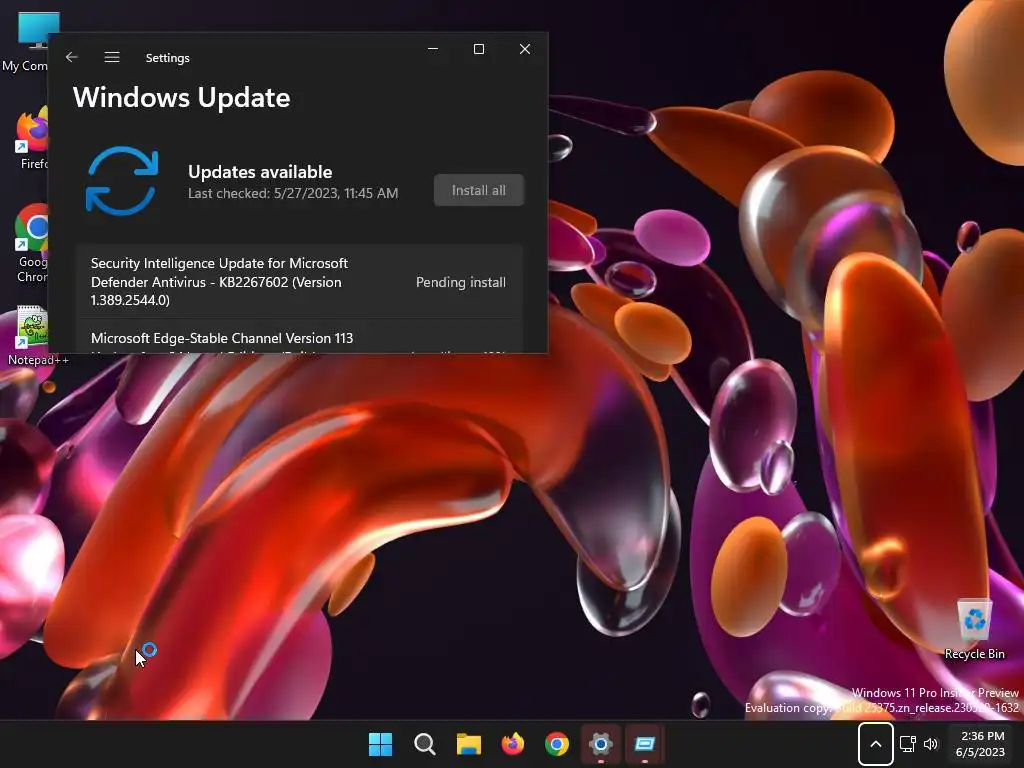
Task: Open the Settings hamburger navigation menu
Action: (x=112, y=57)
